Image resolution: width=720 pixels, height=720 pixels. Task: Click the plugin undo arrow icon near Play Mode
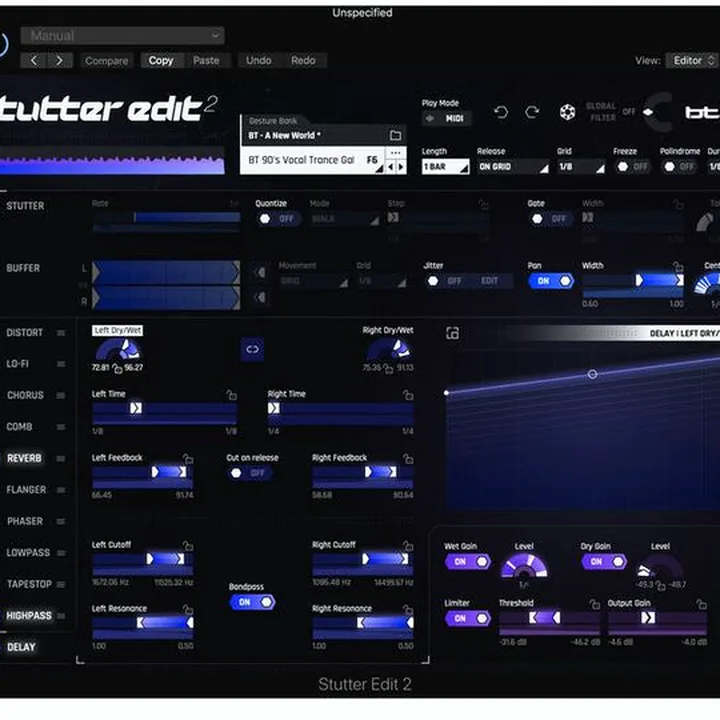click(x=501, y=112)
